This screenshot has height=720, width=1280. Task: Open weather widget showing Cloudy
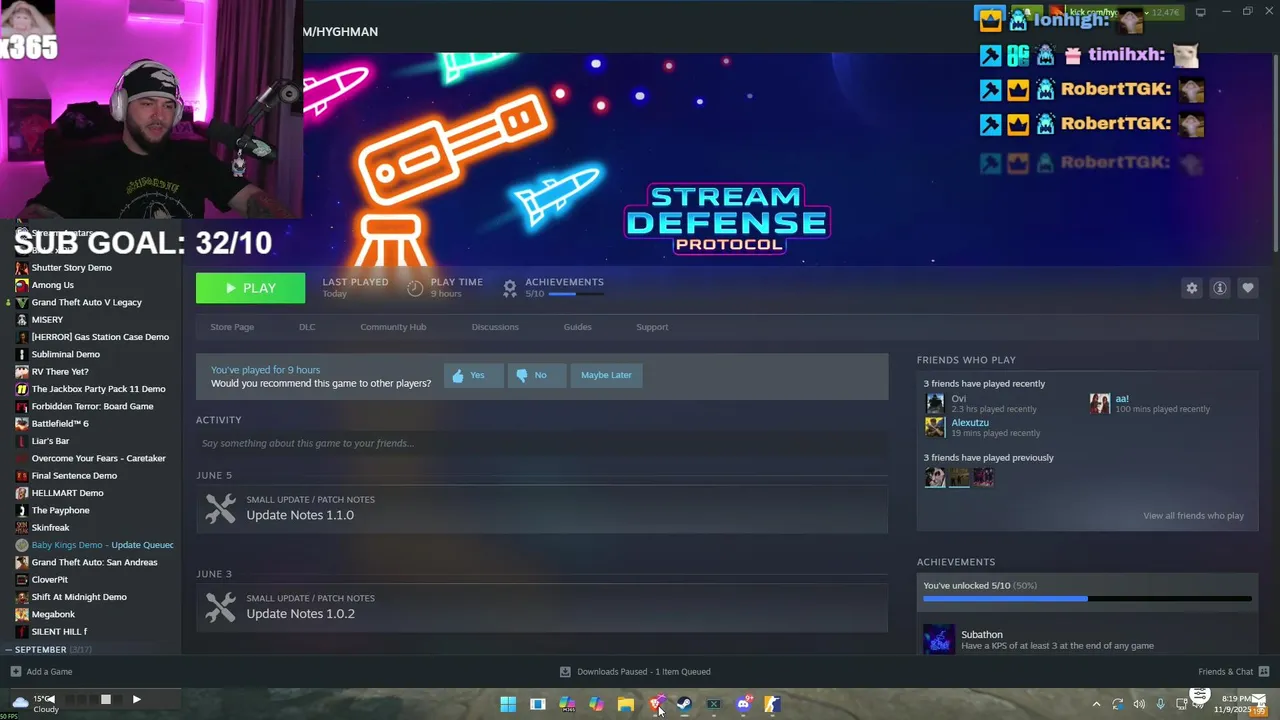tap(36, 704)
